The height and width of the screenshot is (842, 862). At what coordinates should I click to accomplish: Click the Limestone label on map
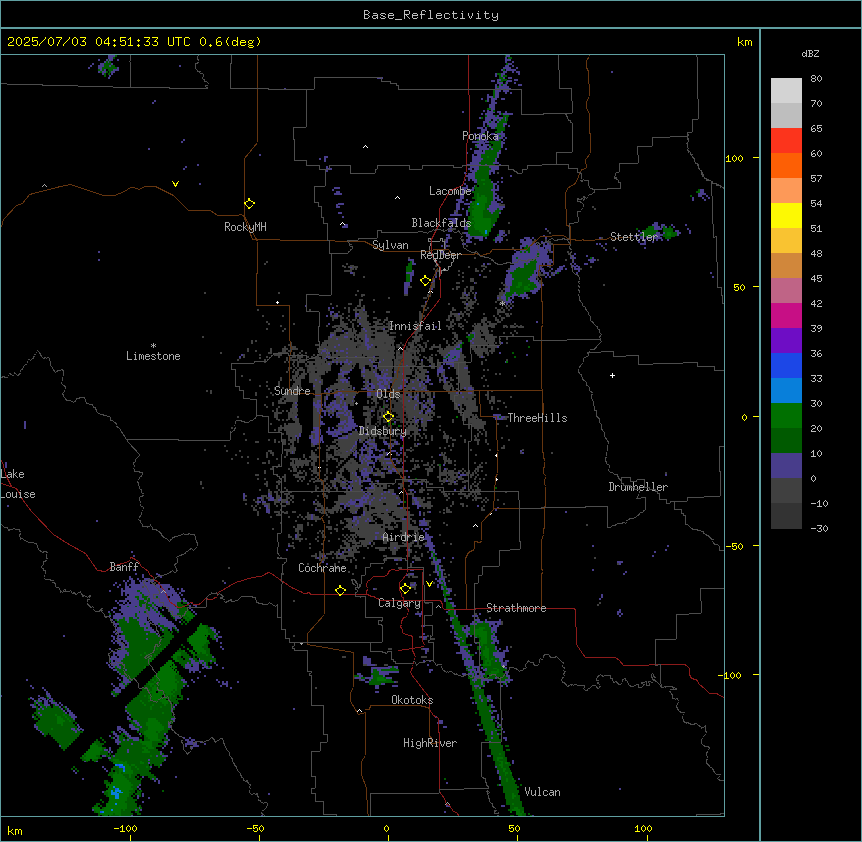point(153,356)
